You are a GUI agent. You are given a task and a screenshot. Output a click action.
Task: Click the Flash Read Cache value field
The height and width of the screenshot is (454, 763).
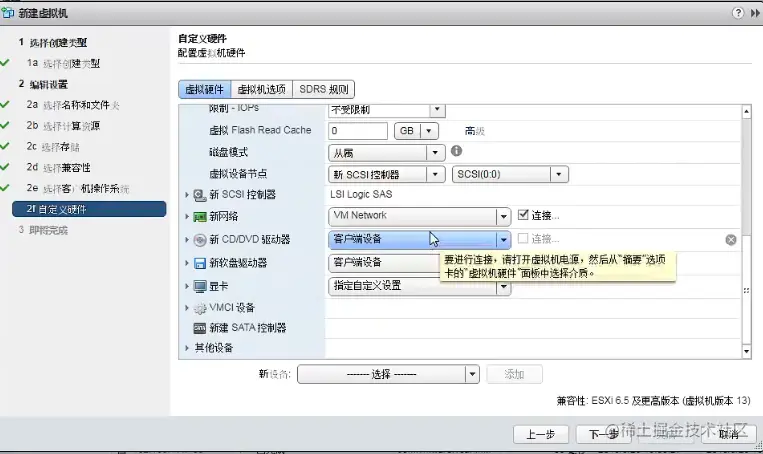pos(358,131)
